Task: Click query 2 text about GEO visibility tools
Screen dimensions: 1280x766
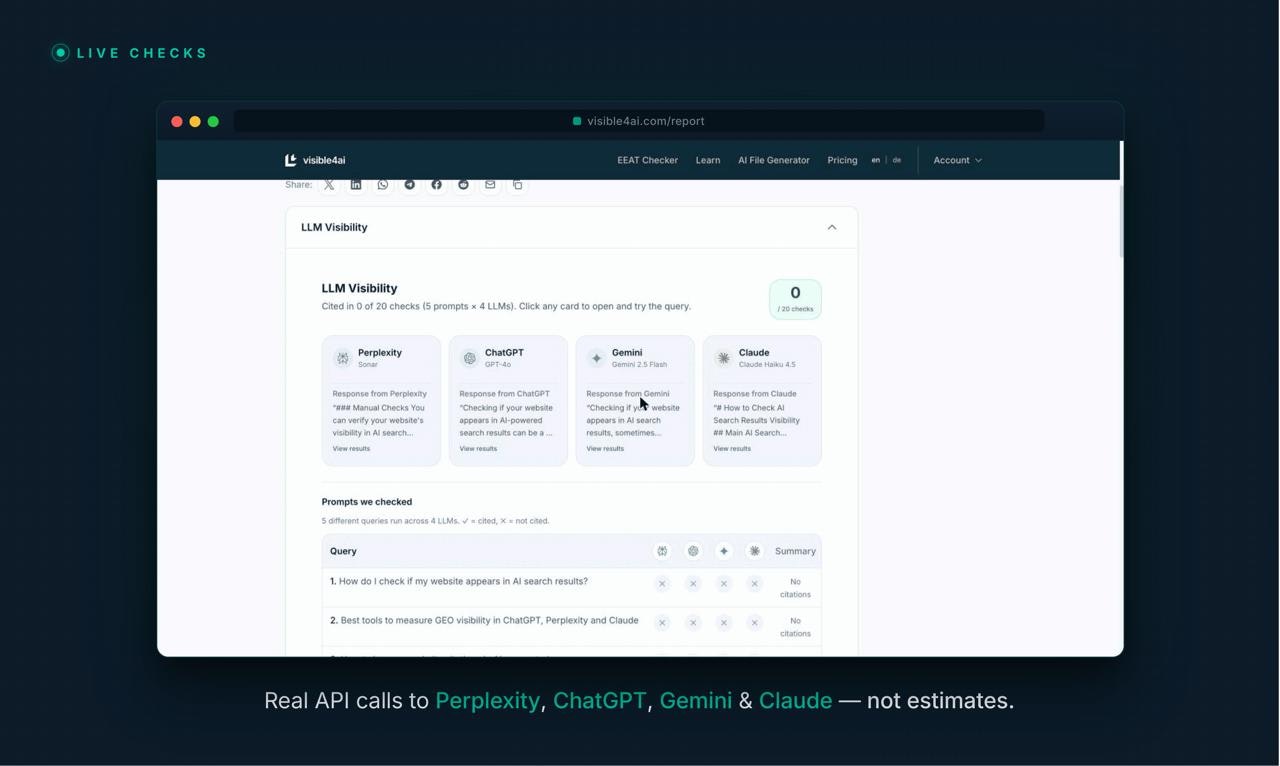Action: pos(489,620)
